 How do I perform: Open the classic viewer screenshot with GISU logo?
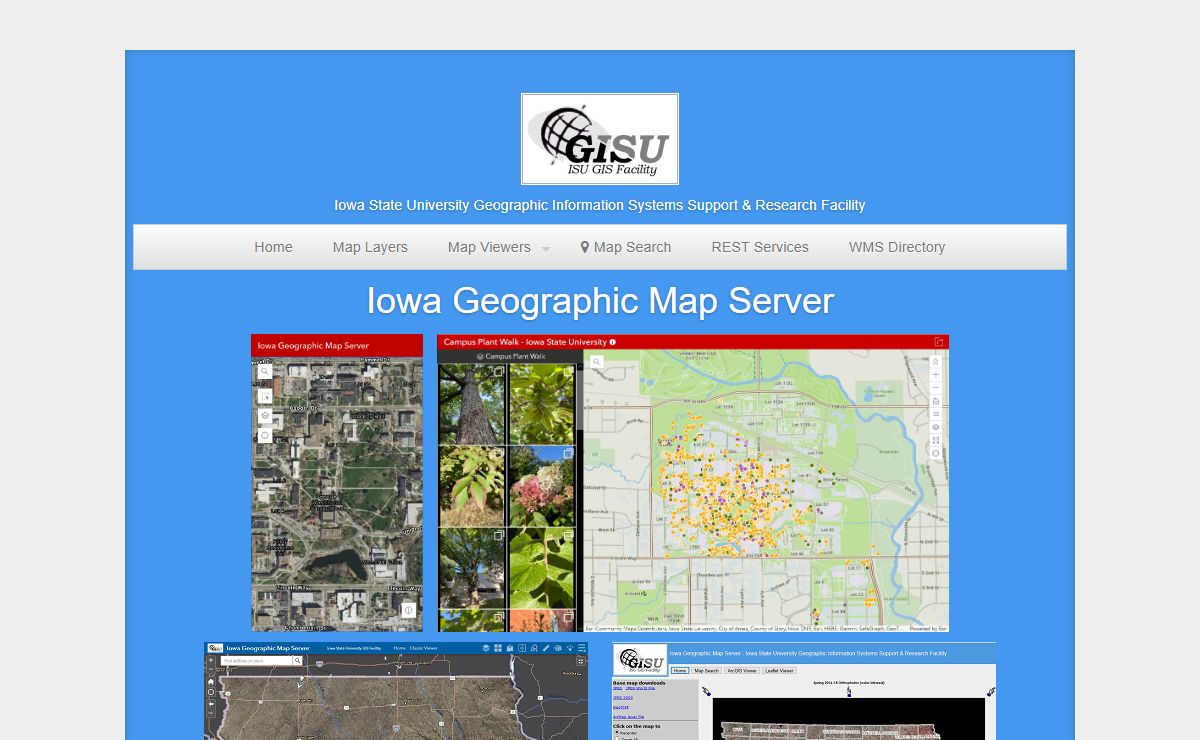[804, 692]
